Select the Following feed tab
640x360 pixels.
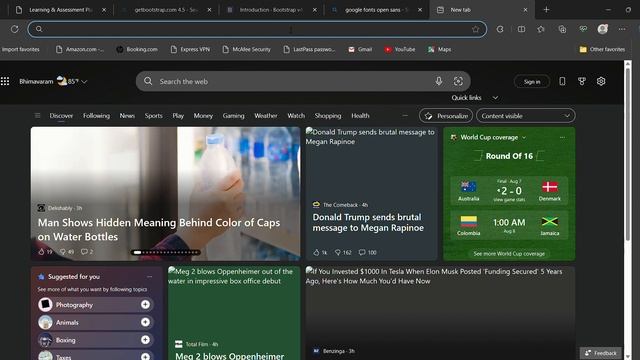[x=96, y=116]
